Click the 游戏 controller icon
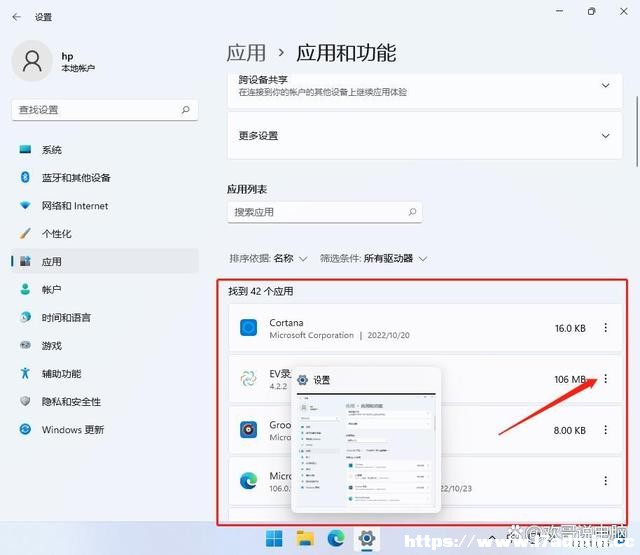 click(25, 345)
